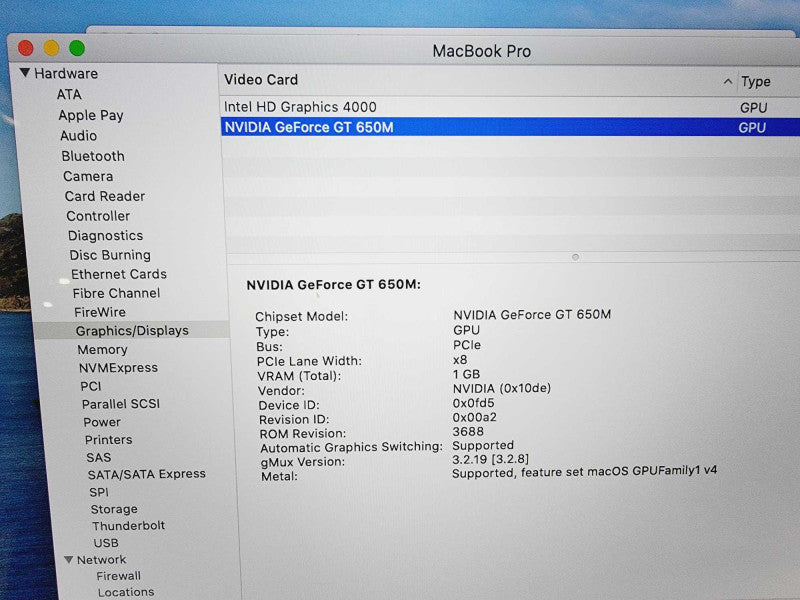Image resolution: width=800 pixels, height=600 pixels.
Task: Open Power information
Action: 102,422
